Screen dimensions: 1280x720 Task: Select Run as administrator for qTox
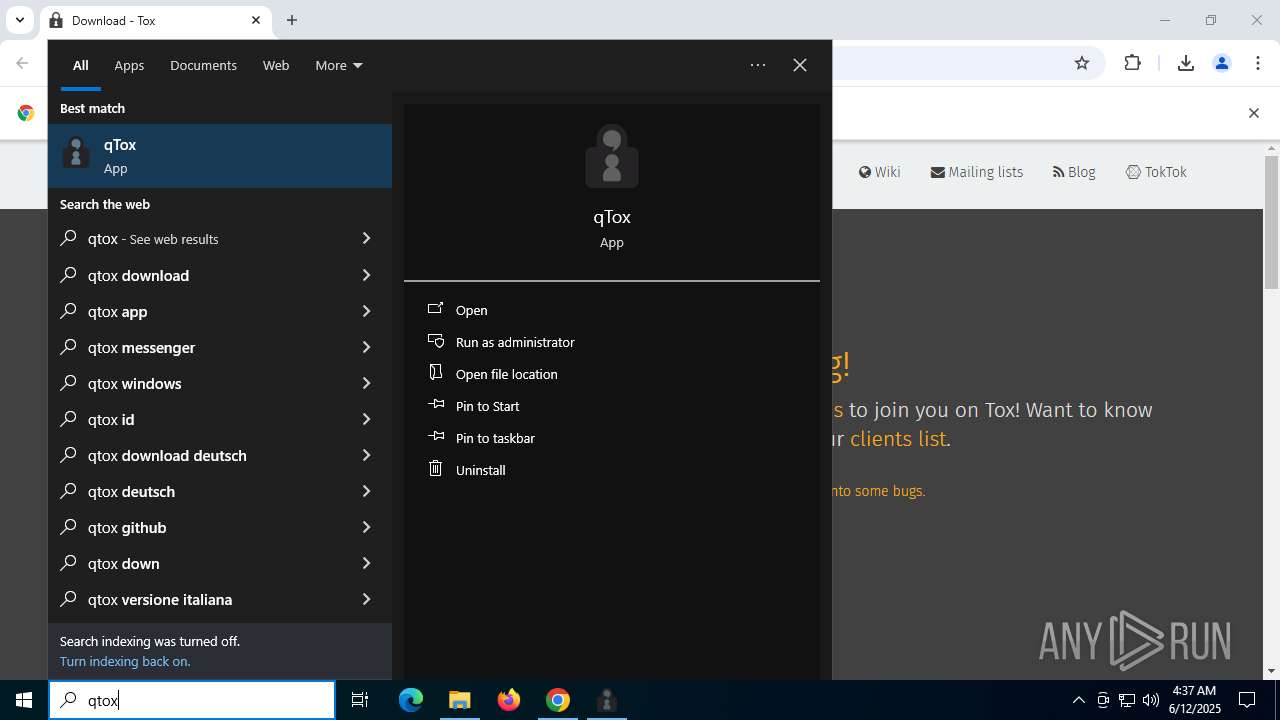coord(515,342)
